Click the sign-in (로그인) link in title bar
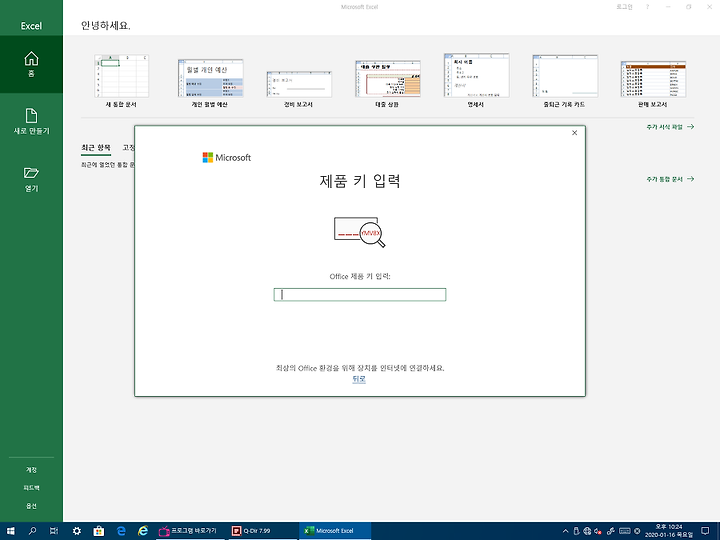Viewport: 720px width, 540px height. point(624,7)
